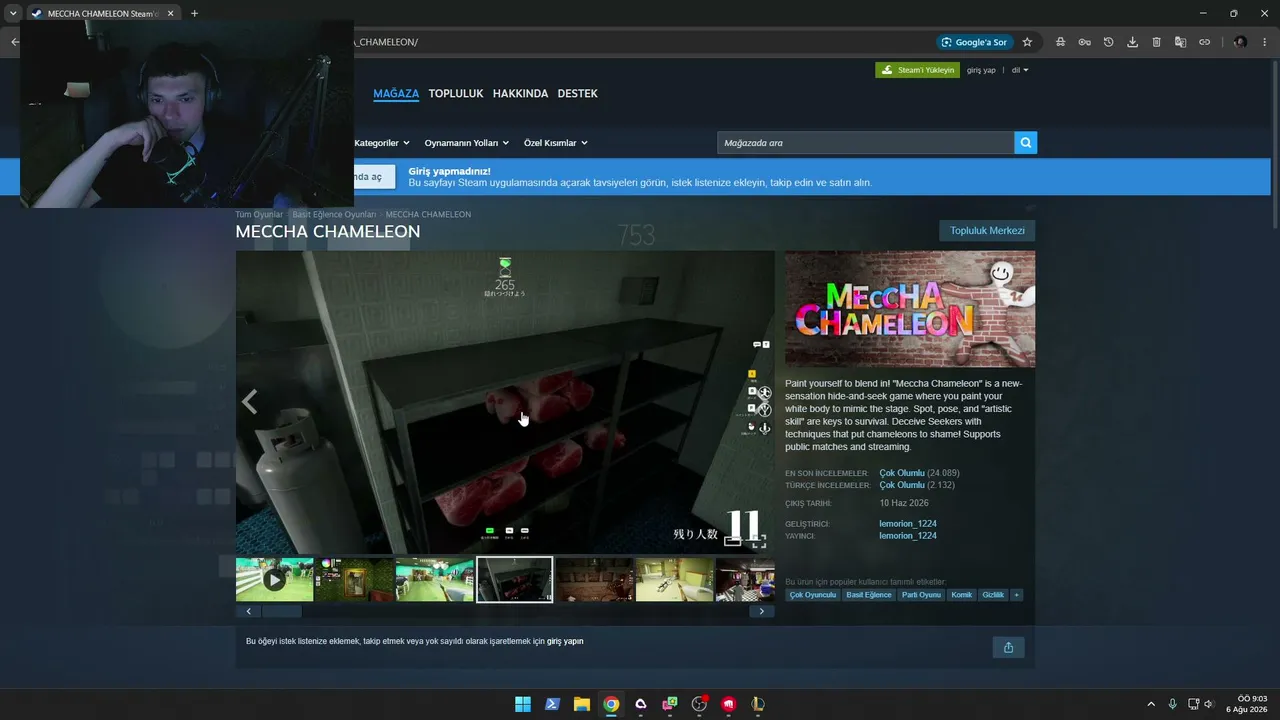
Task: Click the translate page icon
Action: (x=1180, y=42)
